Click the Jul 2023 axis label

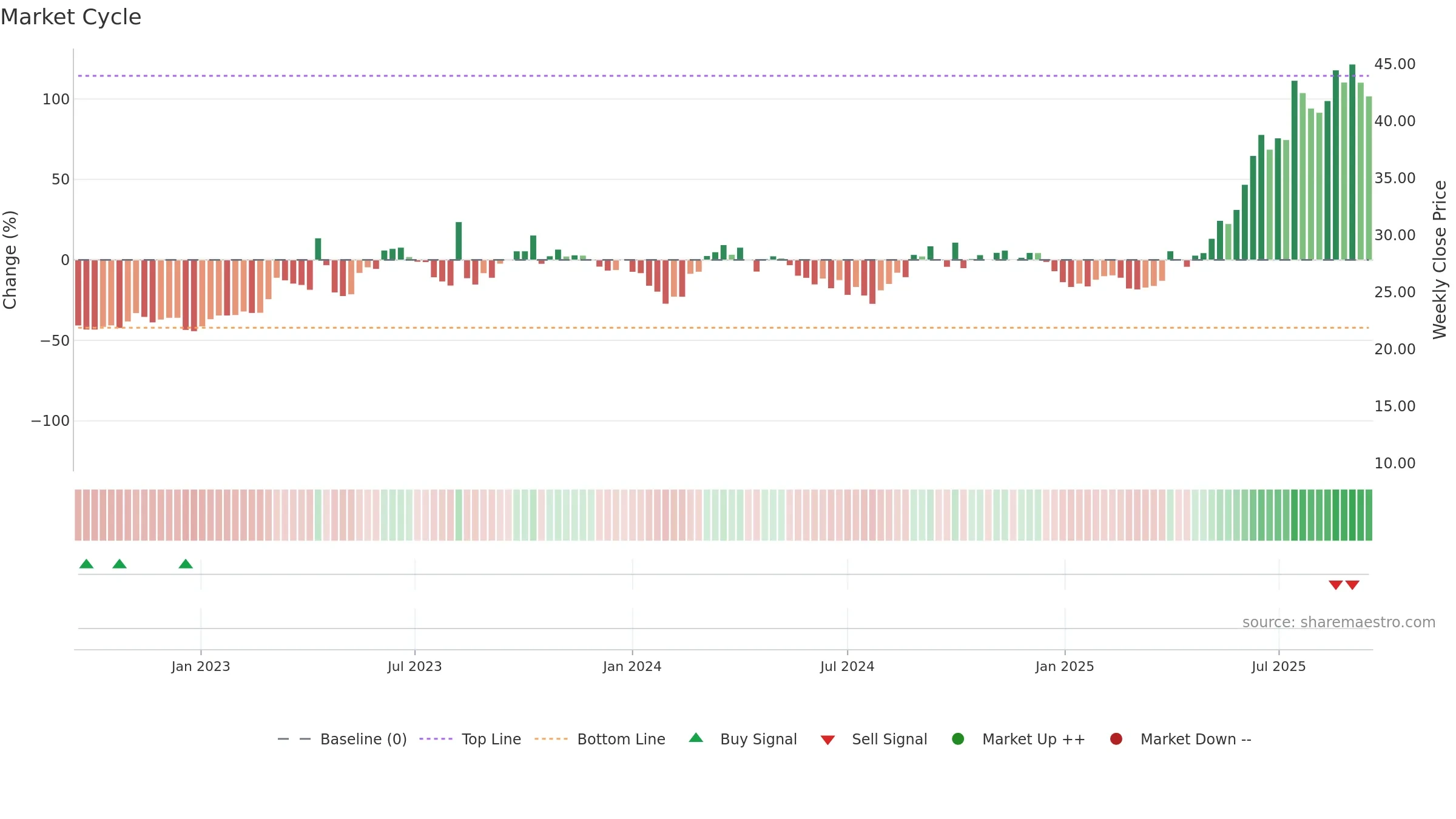[x=415, y=666]
